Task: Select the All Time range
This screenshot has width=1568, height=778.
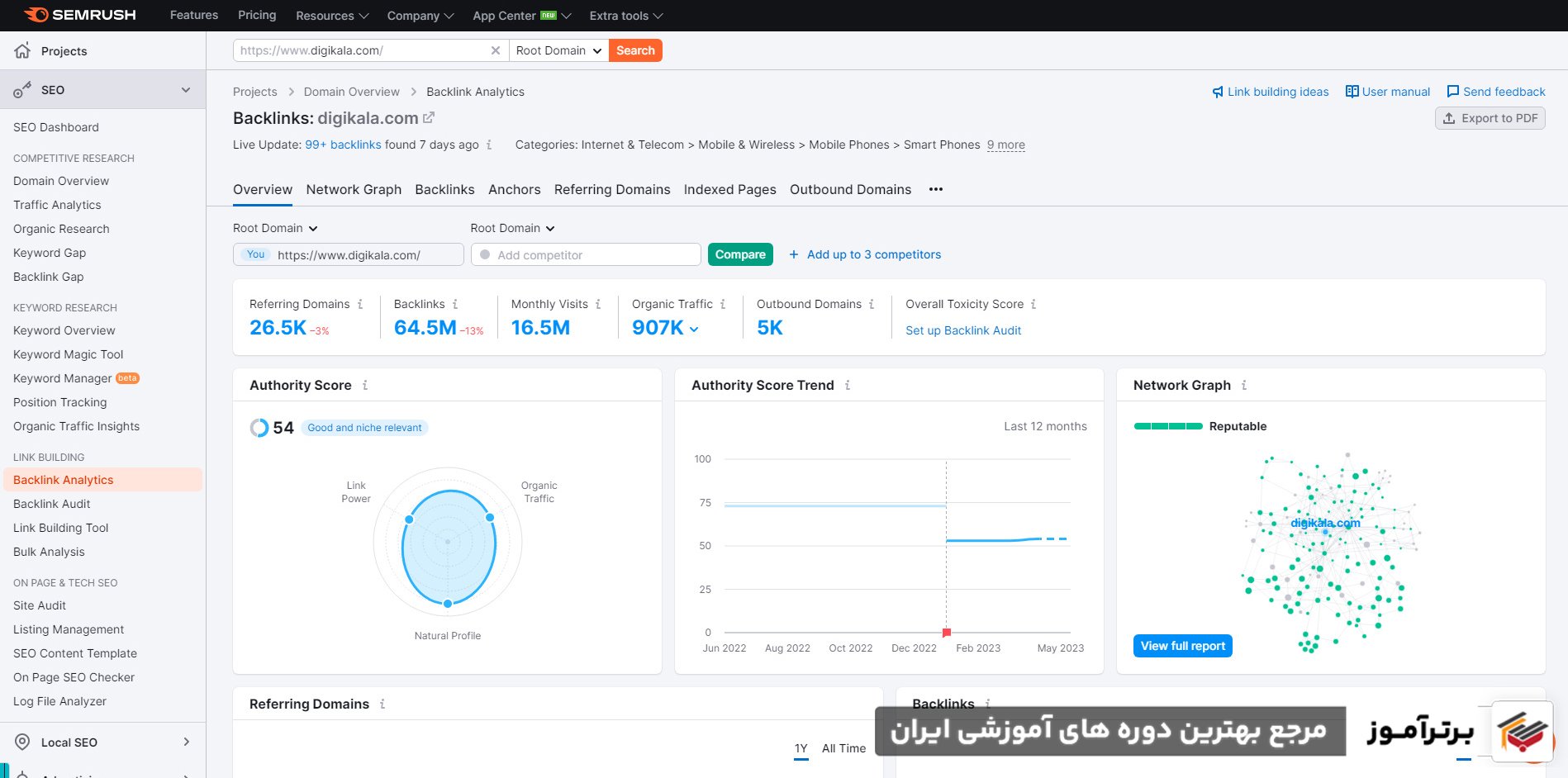Action: (x=843, y=748)
